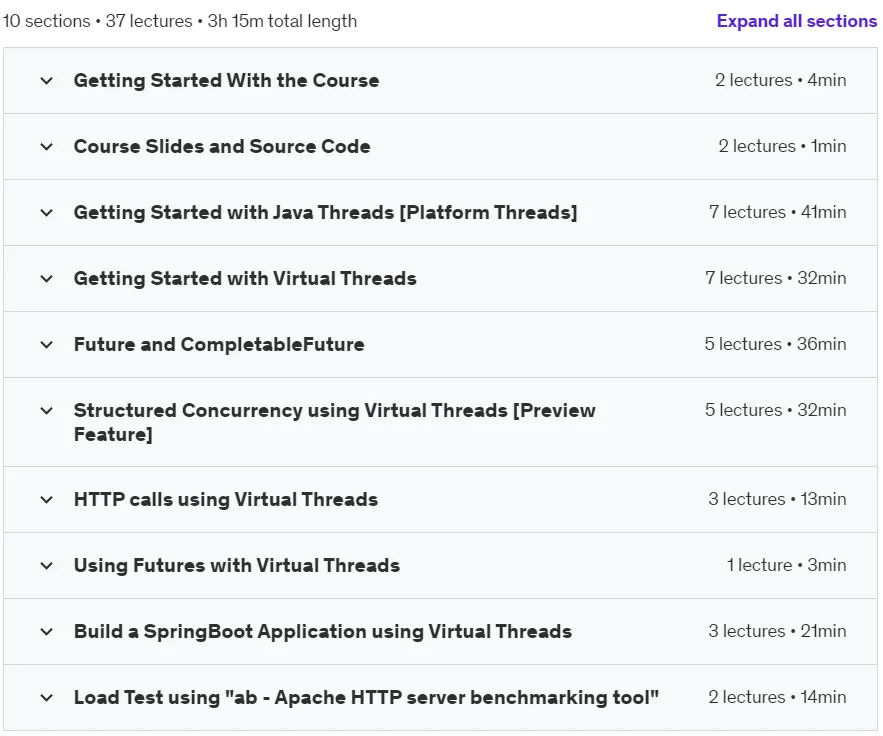Screen dimensions: 883x736
Task: Expand chevron beside Java Threads Platform Threads section
Action: point(47,213)
